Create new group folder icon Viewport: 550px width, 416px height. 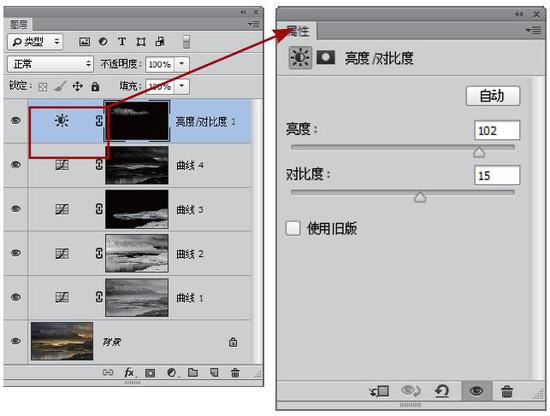click(x=193, y=372)
